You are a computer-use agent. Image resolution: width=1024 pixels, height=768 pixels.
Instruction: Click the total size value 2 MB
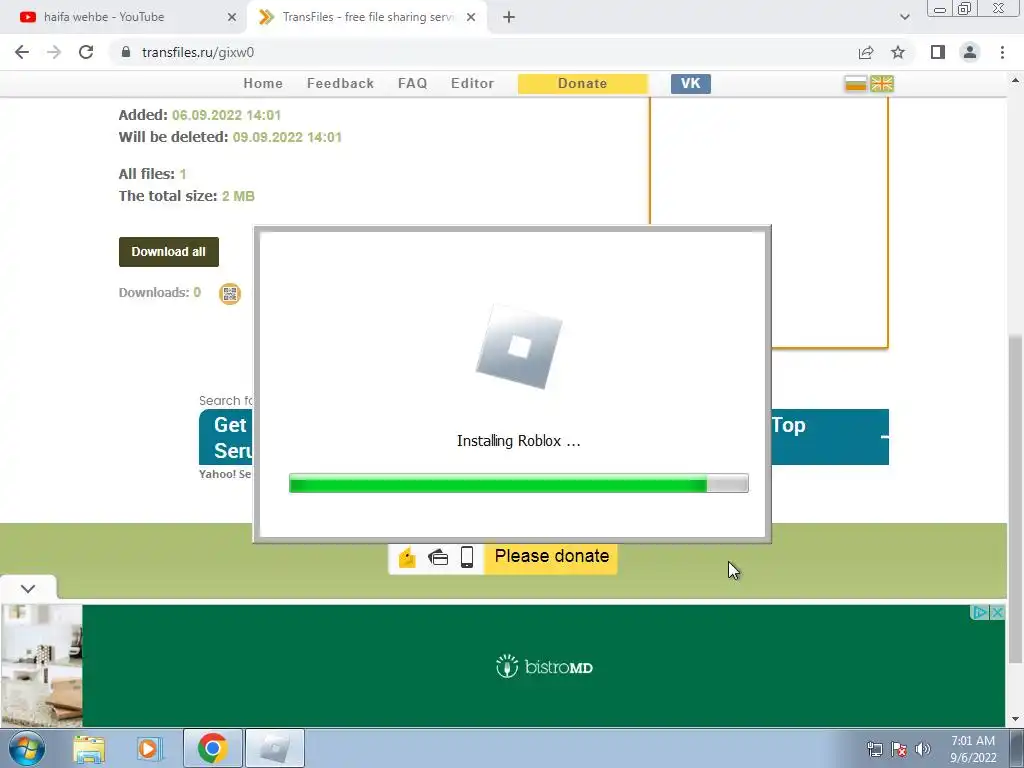[x=238, y=196]
